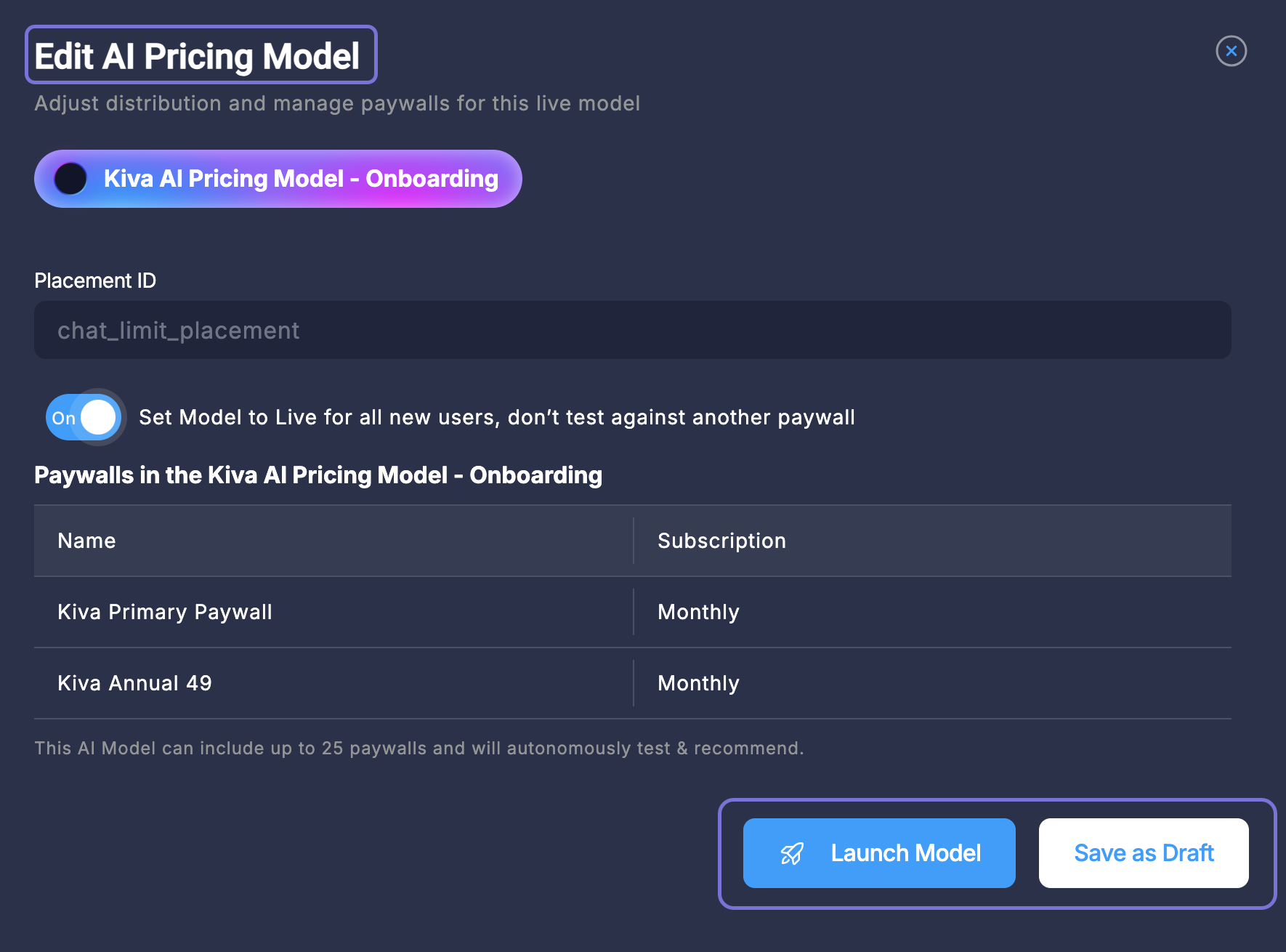Screen dimensions: 1286x952
Task: Click the rocket icon on Launch Model
Action: tap(792, 853)
